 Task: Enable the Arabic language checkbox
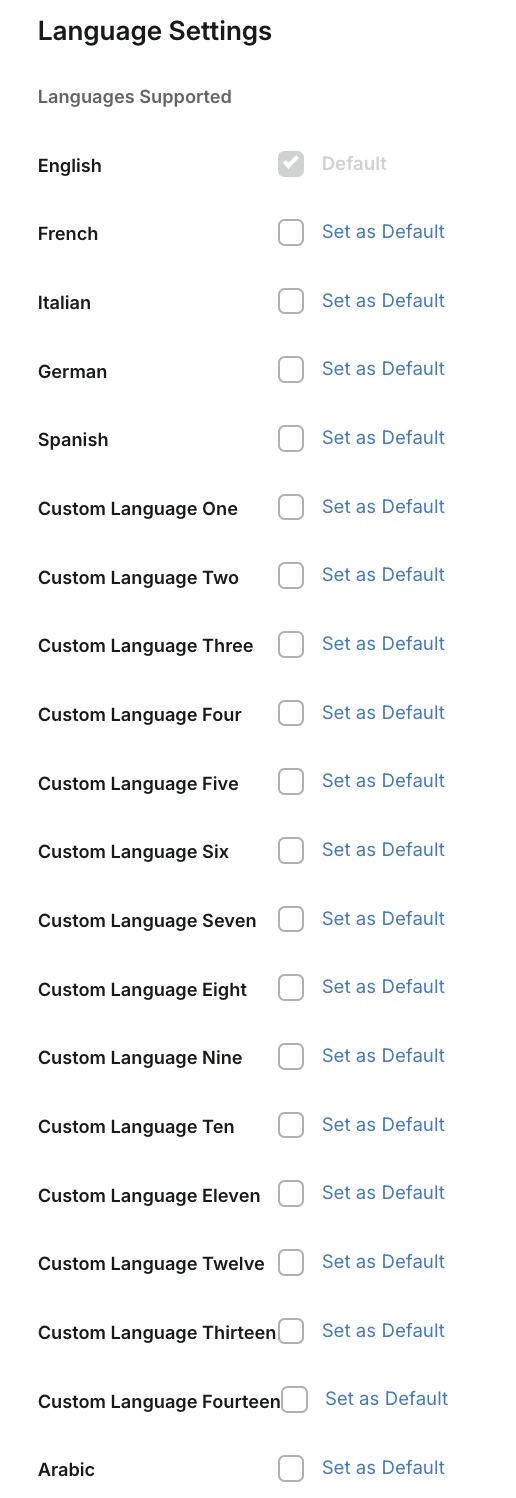[x=291, y=1468]
